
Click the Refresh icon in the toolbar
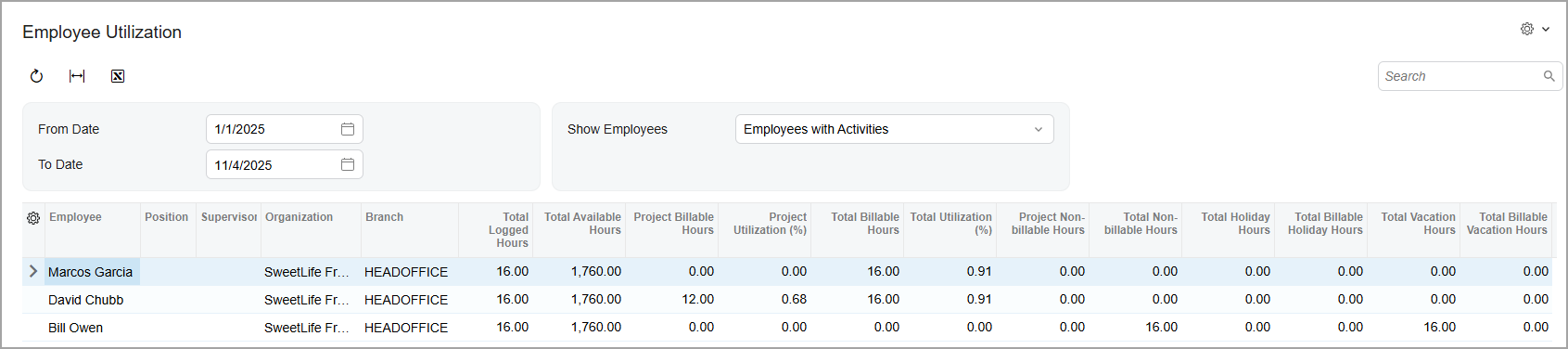tap(36, 76)
